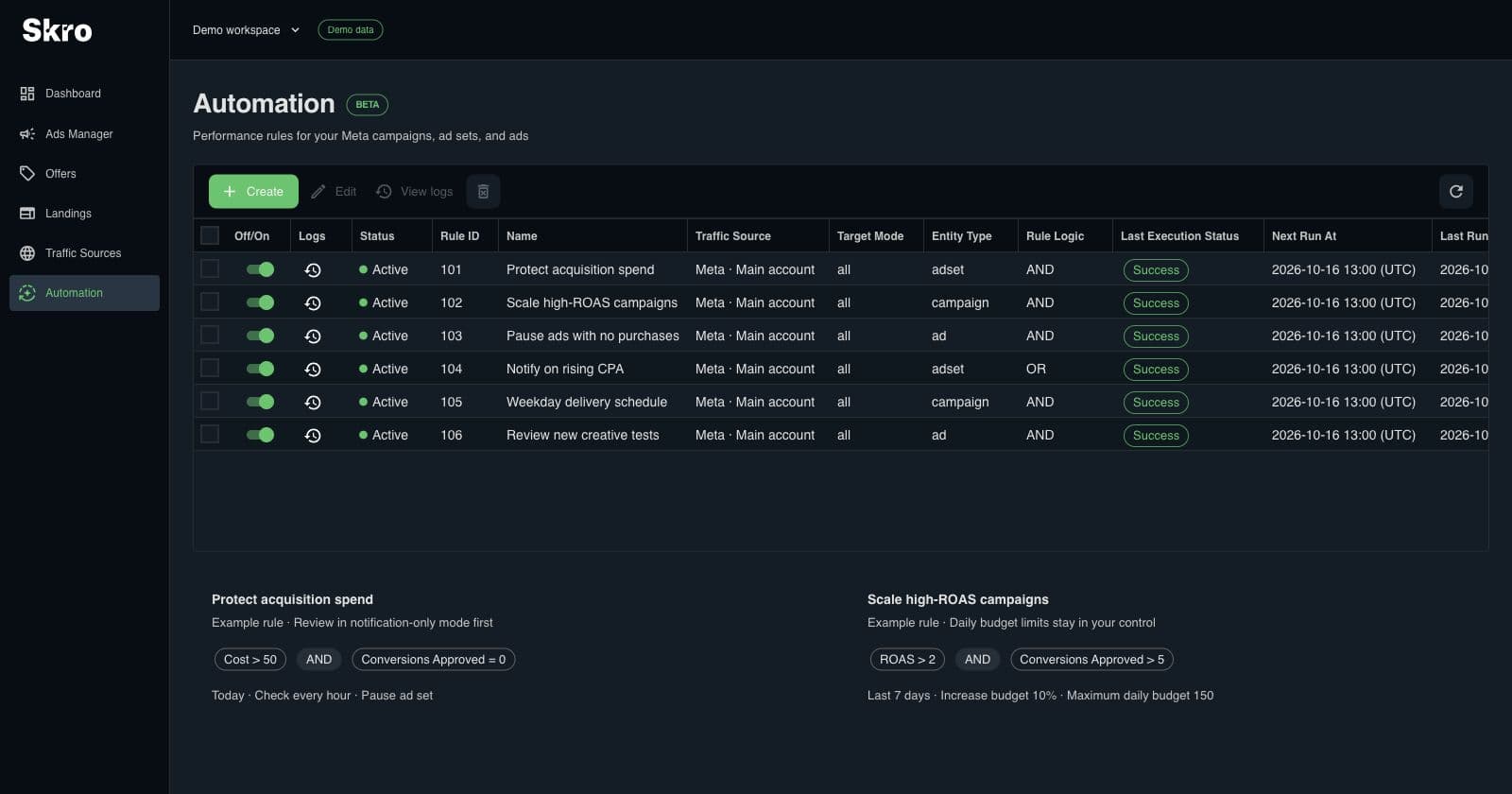Select checkbox for rule 104

pos(210,368)
